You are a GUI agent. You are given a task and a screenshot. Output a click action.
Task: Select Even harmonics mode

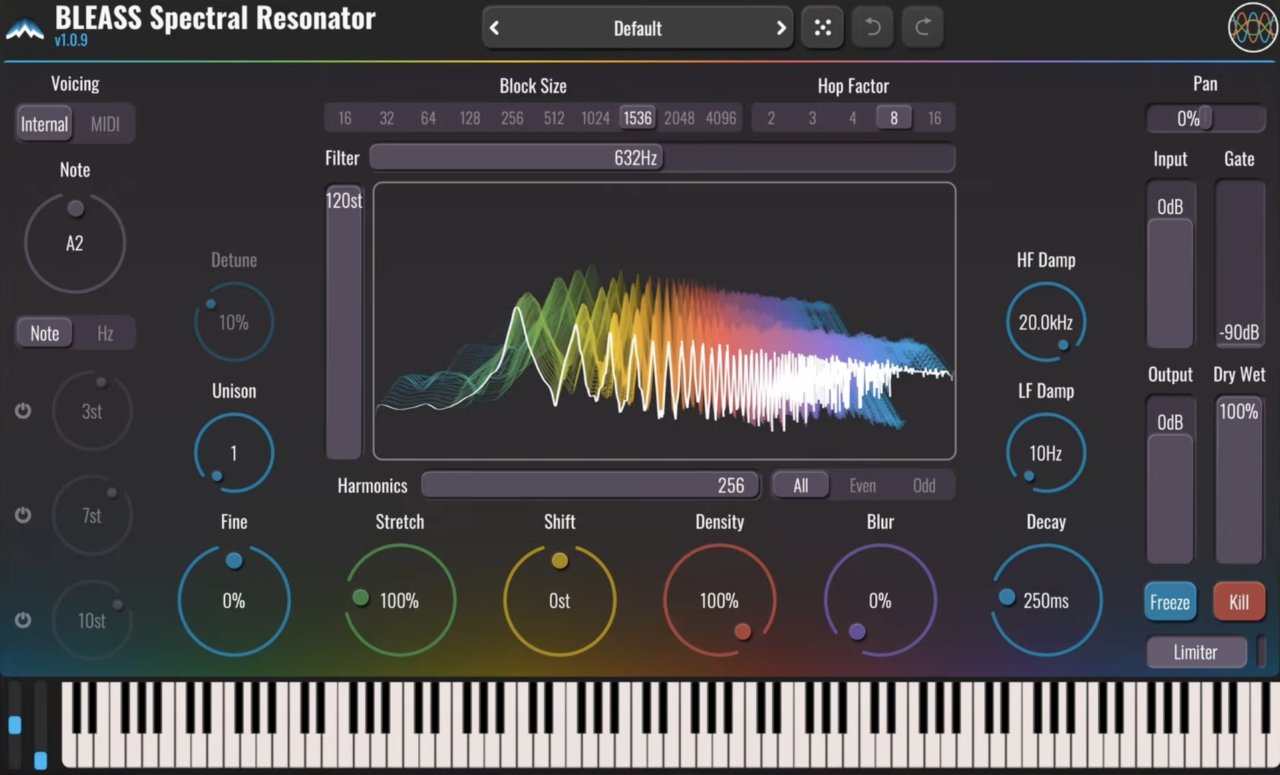pyautogui.click(x=862, y=485)
